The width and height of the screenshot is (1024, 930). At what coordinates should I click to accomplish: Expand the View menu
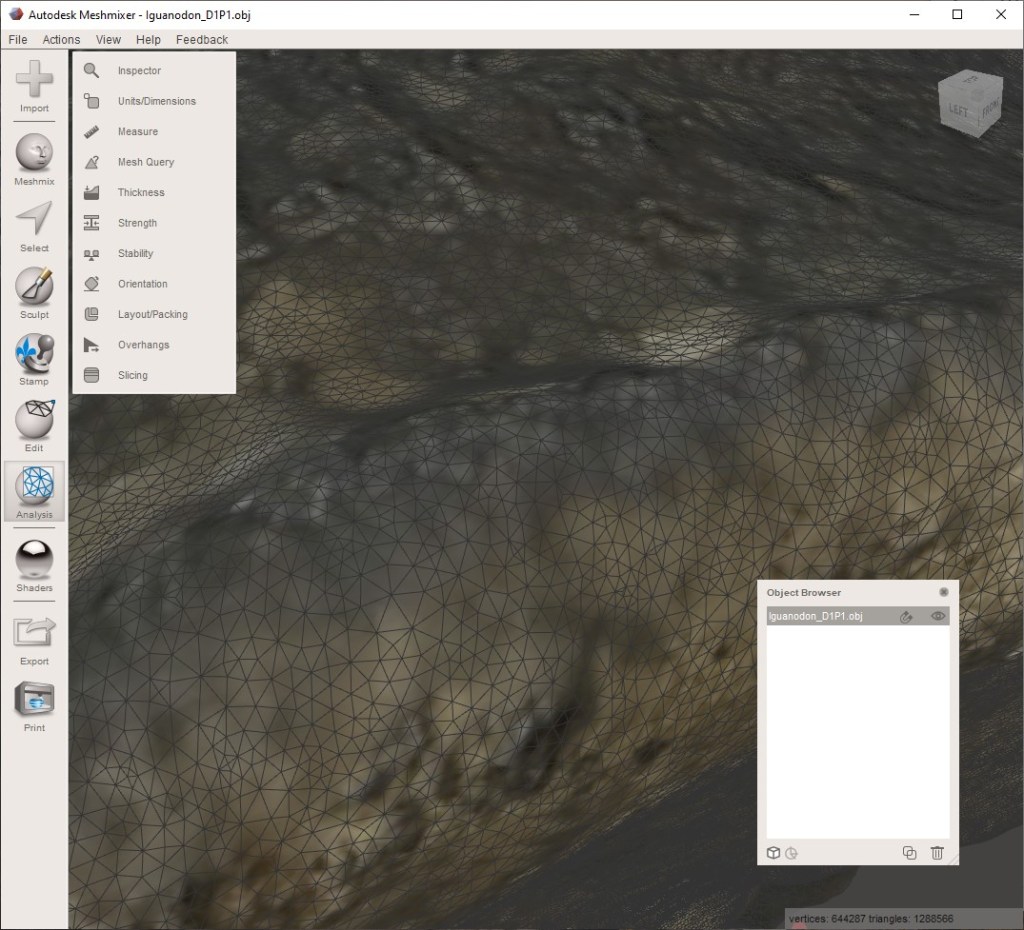[x=108, y=40]
